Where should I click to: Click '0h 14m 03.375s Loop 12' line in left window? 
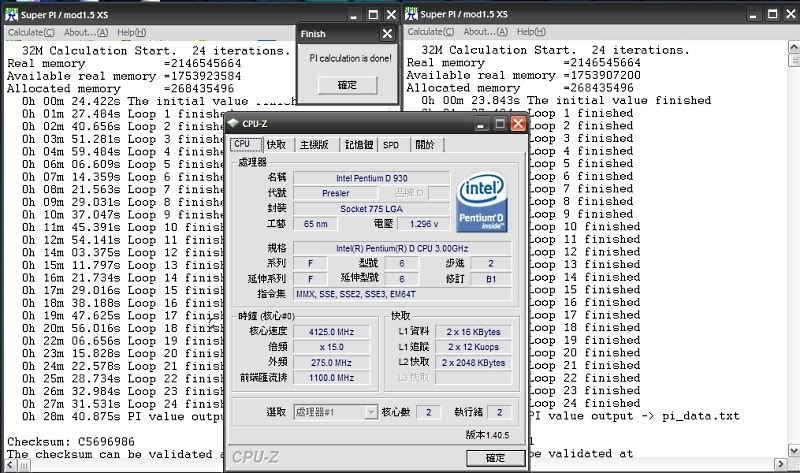pos(122,253)
